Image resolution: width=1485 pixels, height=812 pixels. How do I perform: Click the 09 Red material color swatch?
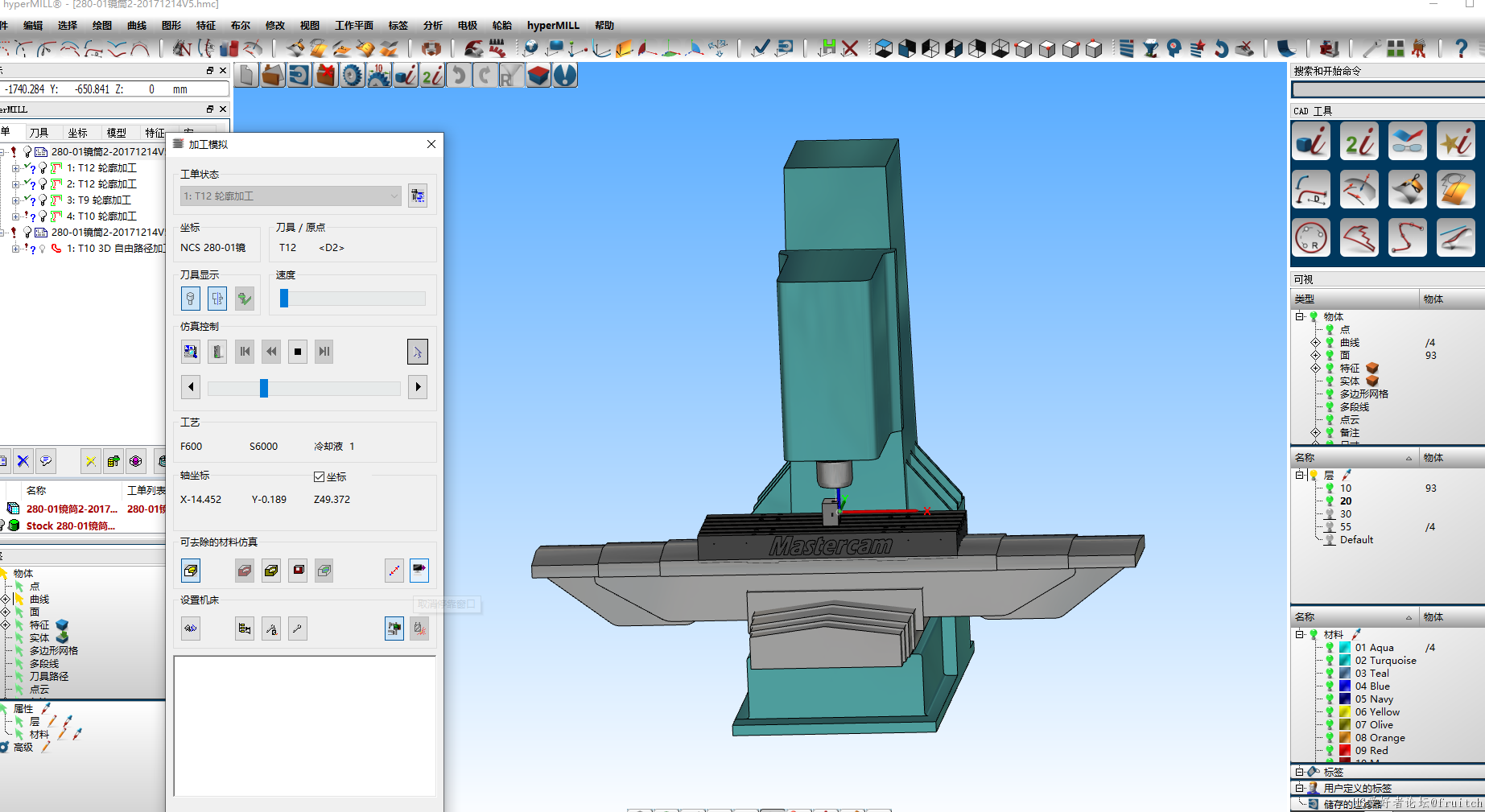[1344, 751]
